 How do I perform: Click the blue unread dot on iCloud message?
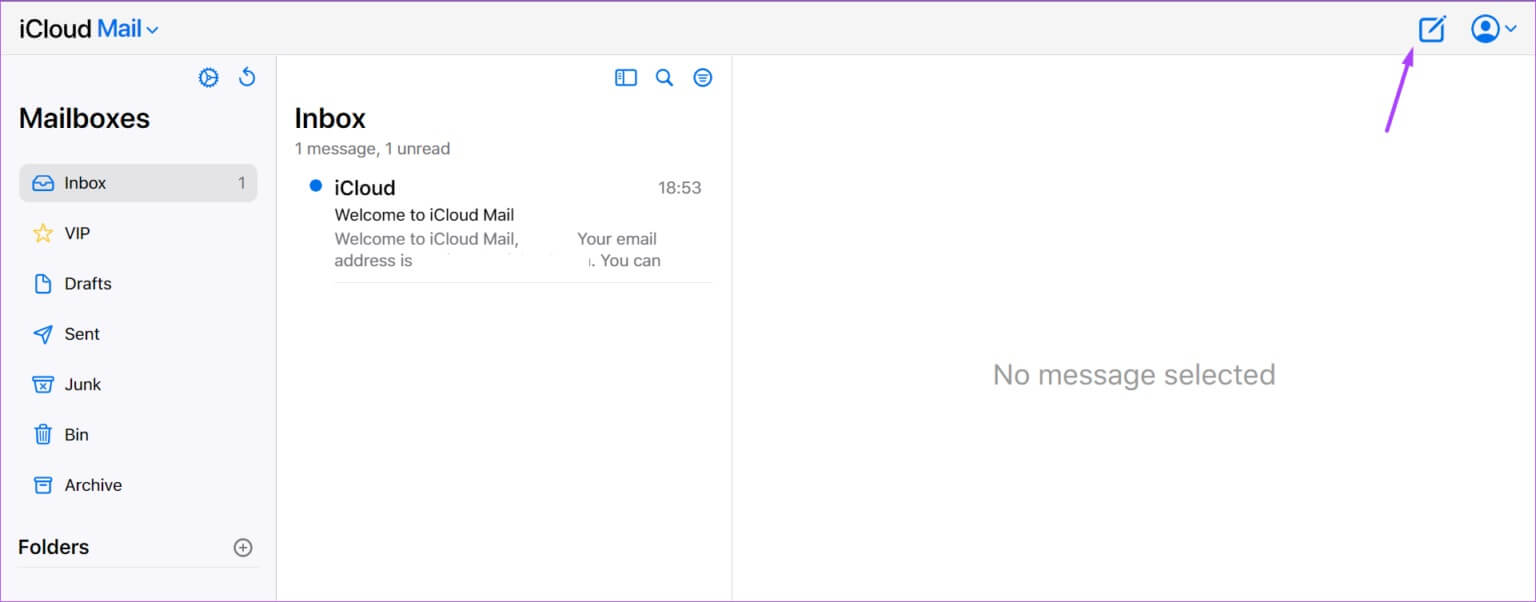(316, 186)
